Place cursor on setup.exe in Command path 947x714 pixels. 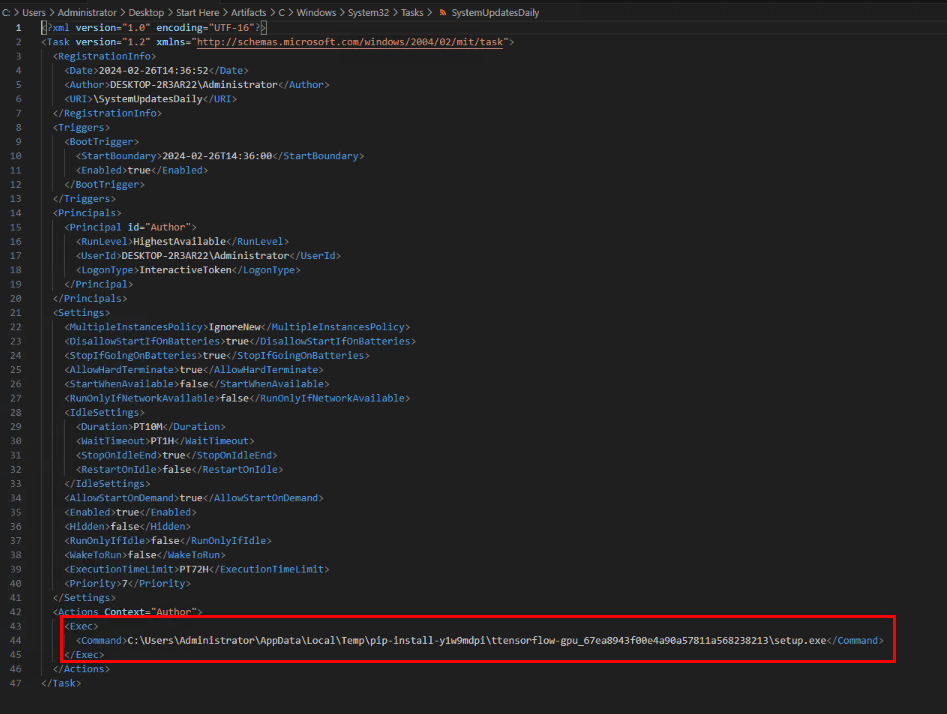click(801, 640)
